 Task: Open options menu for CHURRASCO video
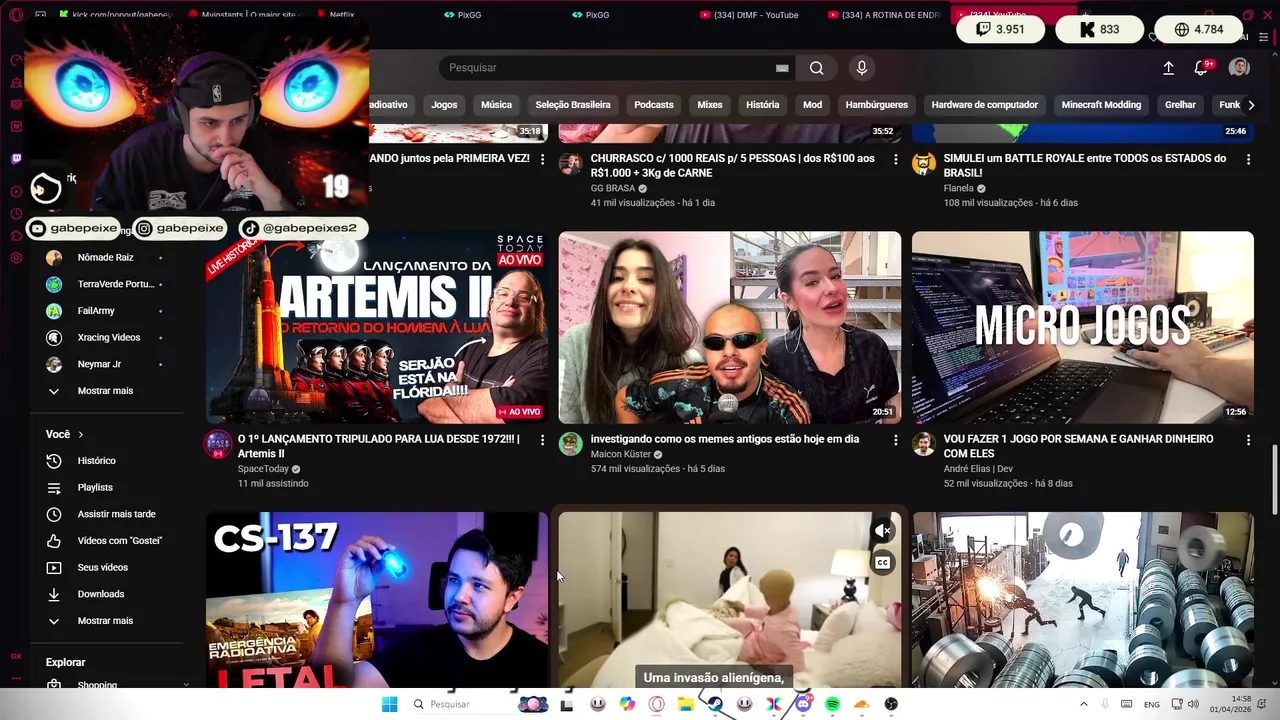(895, 160)
